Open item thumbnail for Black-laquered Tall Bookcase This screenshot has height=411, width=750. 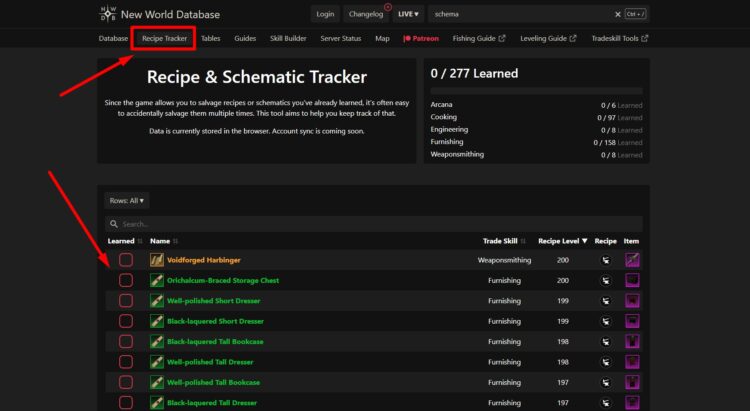coord(632,342)
